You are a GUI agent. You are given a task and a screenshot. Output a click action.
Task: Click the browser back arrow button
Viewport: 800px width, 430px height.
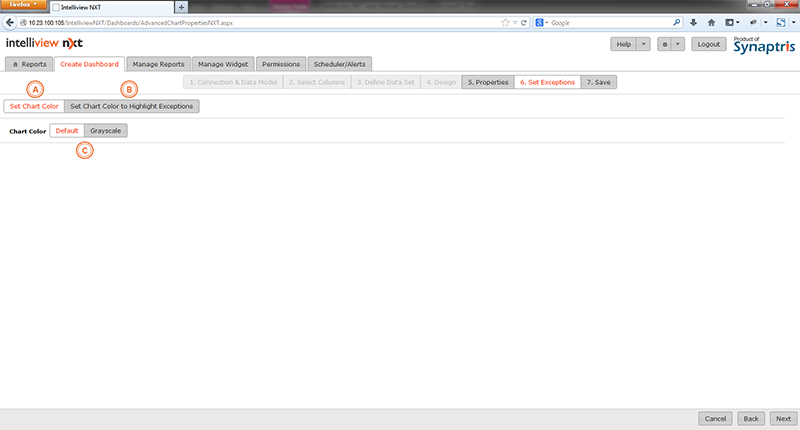click(x=9, y=22)
